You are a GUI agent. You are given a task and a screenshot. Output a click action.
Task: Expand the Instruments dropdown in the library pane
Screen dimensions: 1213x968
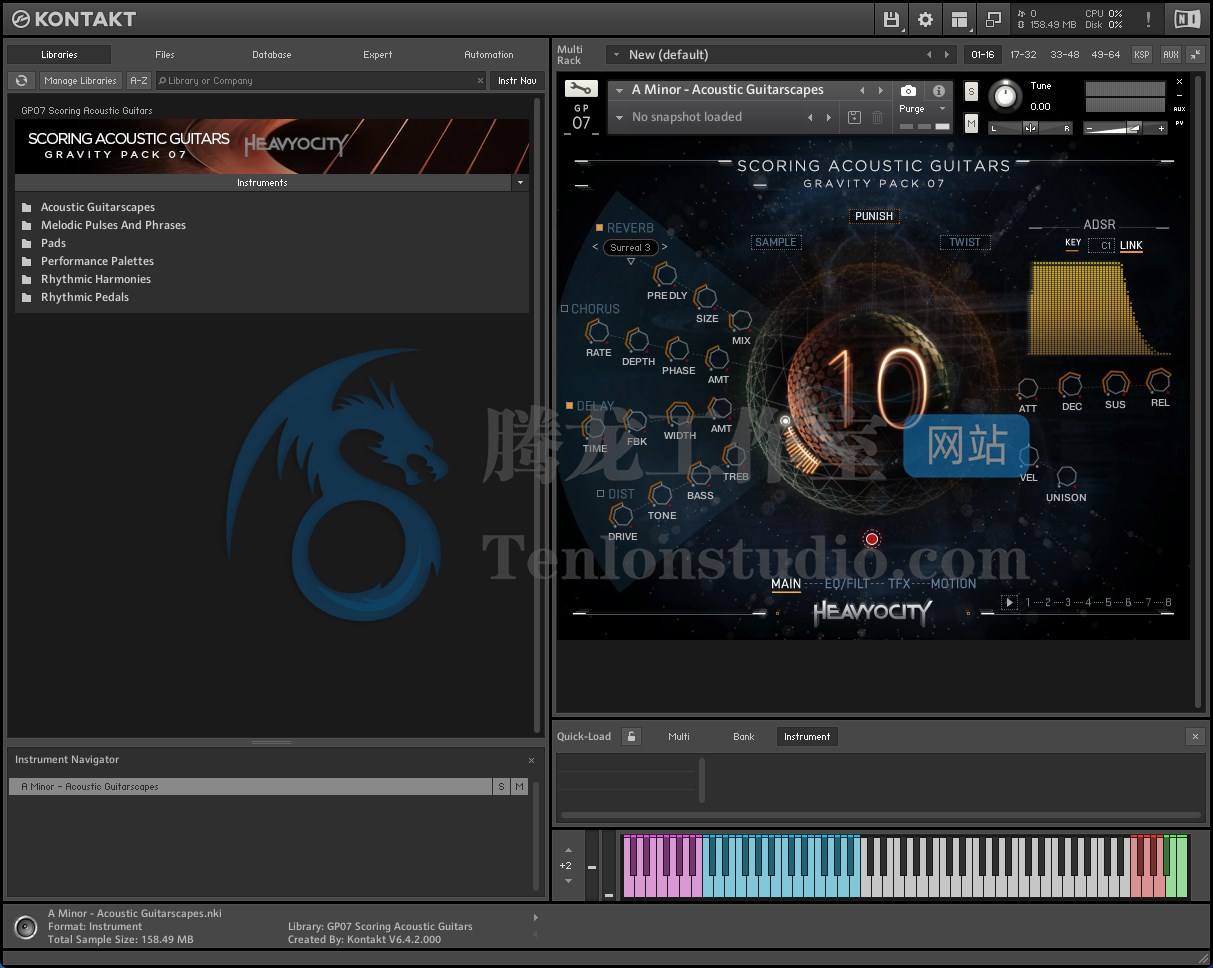pyautogui.click(x=519, y=182)
